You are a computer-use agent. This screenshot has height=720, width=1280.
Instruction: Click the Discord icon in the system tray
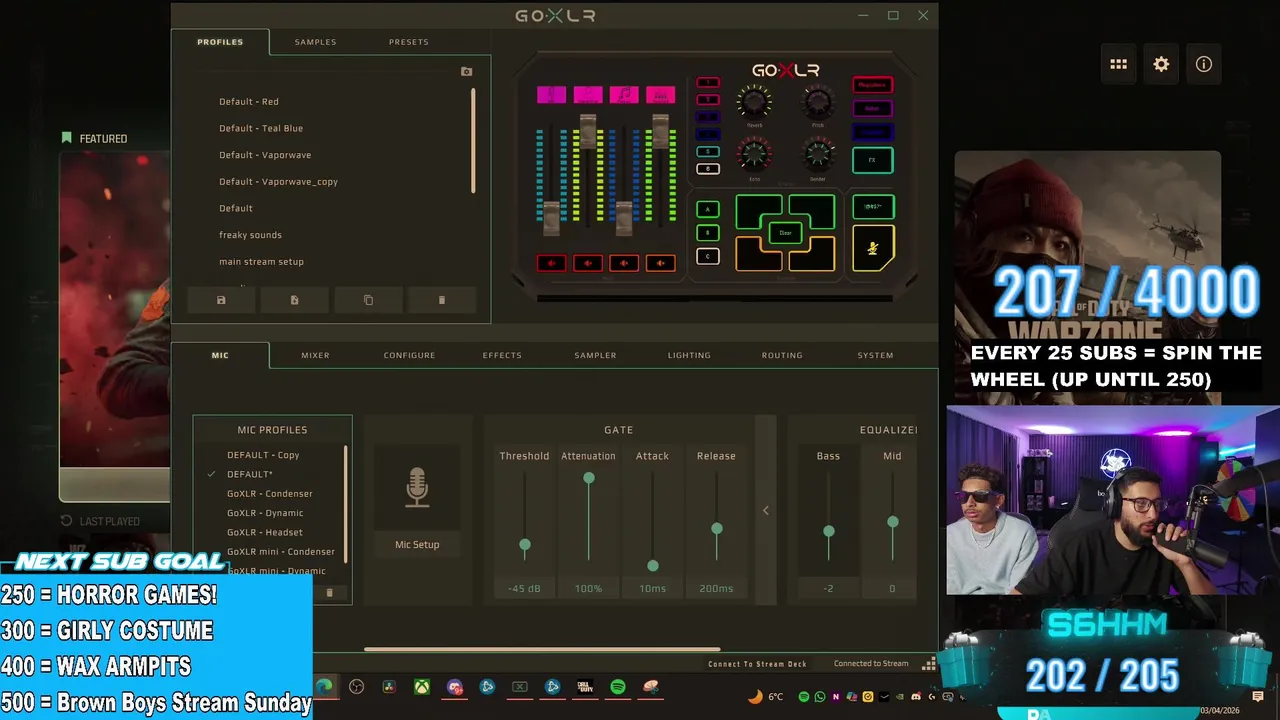coord(916,696)
